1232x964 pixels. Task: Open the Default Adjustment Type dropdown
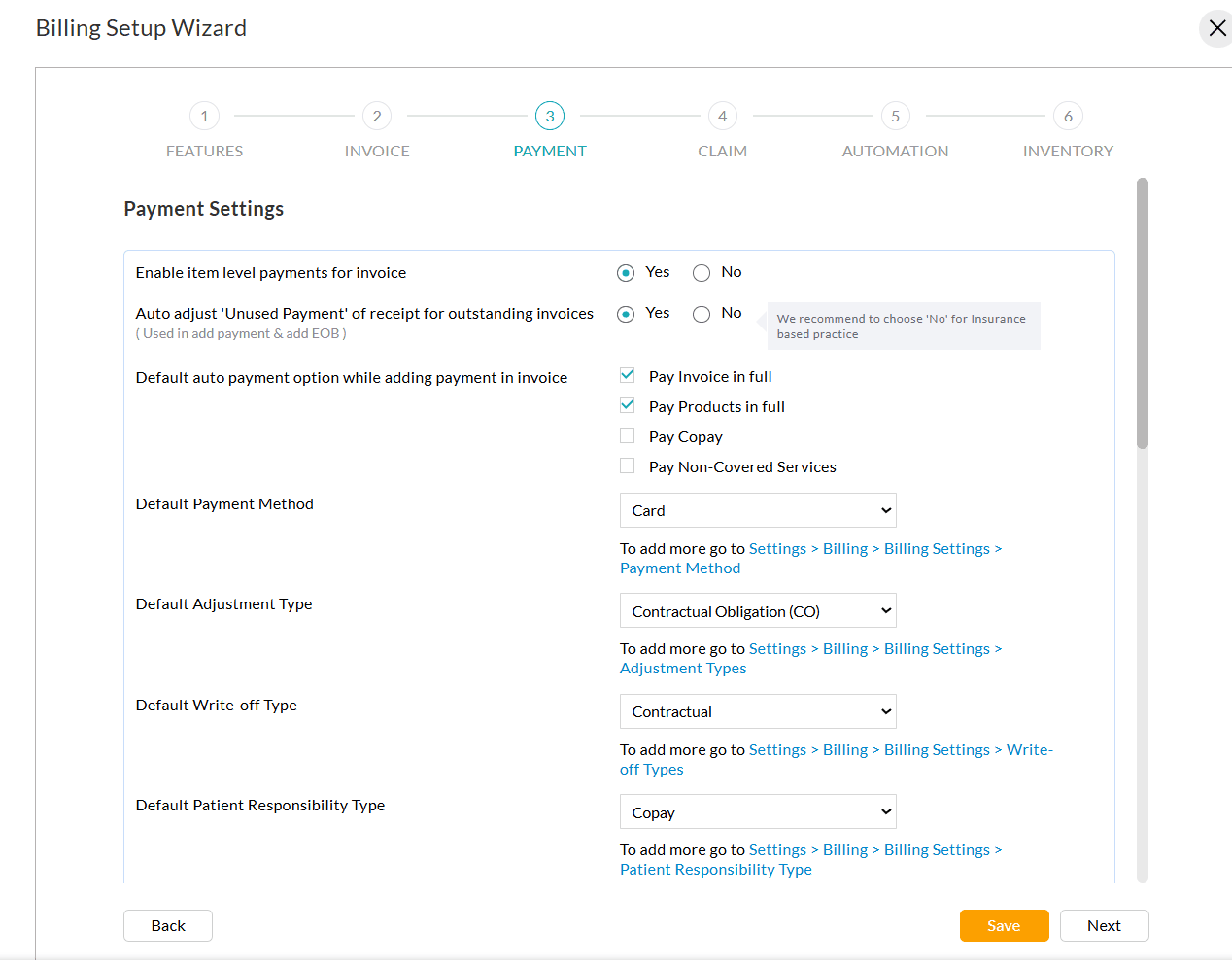coord(758,610)
